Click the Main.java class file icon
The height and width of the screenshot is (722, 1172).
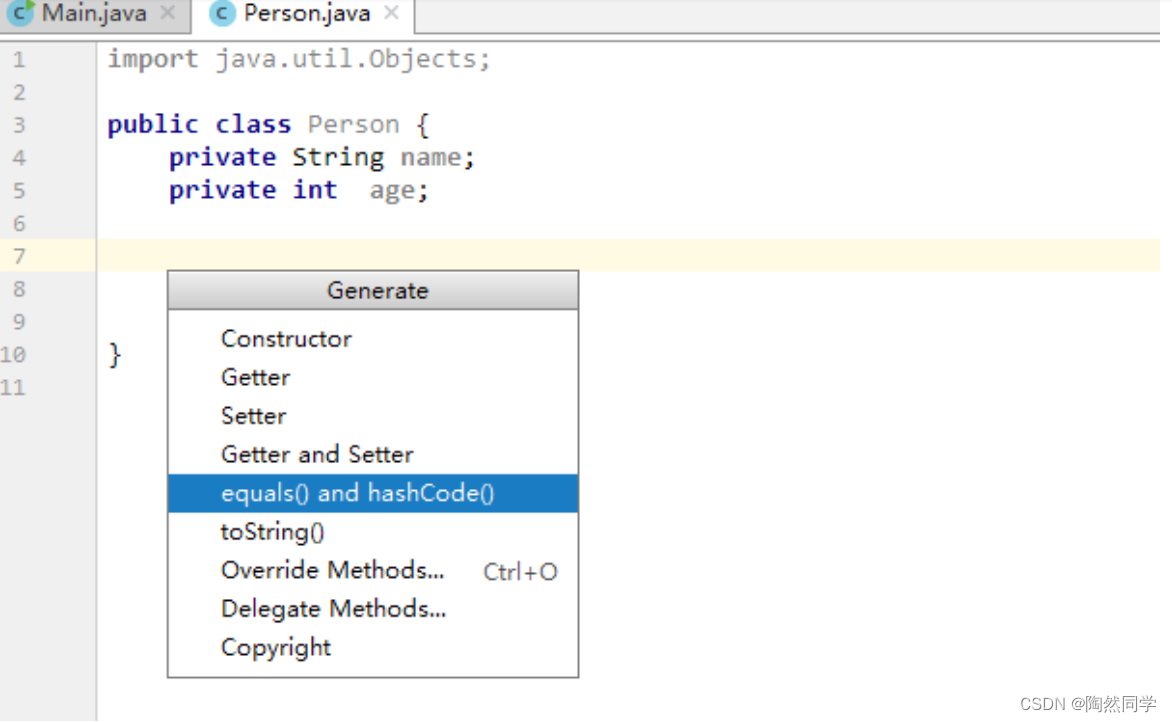click(x=20, y=14)
